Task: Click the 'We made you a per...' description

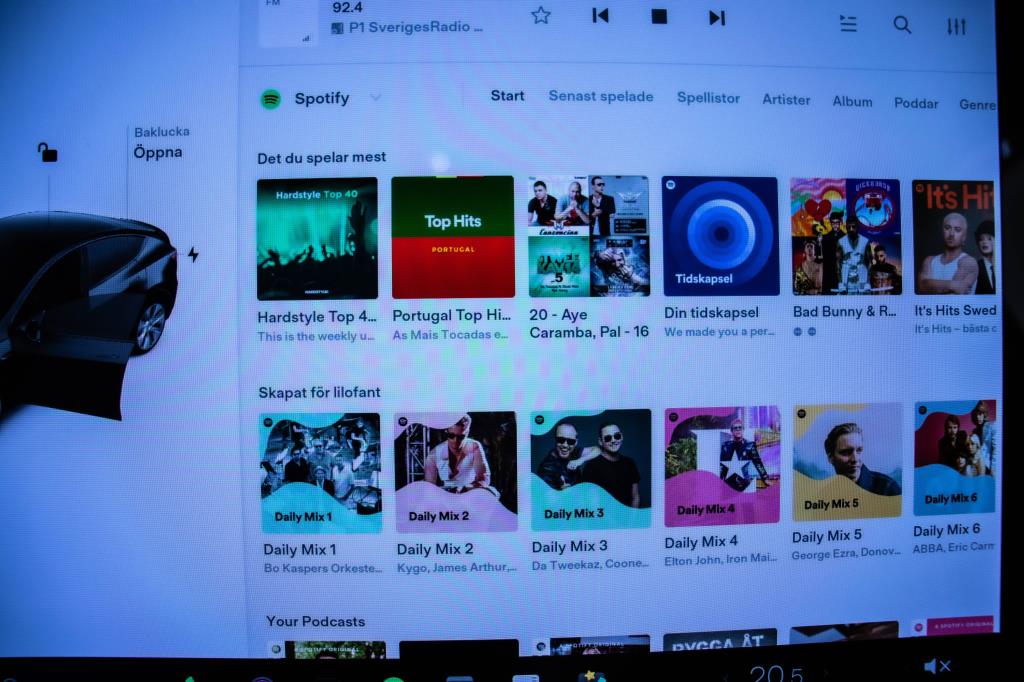Action: [x=719, y=332]
